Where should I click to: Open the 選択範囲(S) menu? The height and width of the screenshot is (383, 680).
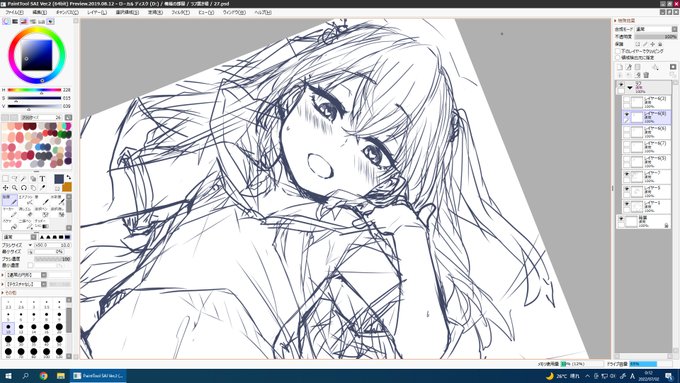(127, 13)
